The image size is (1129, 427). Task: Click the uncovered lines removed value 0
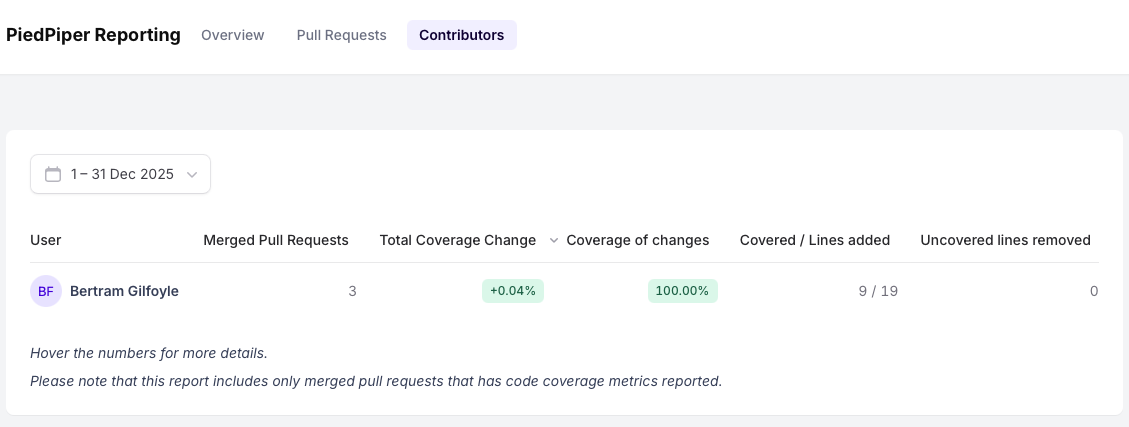1093,291
